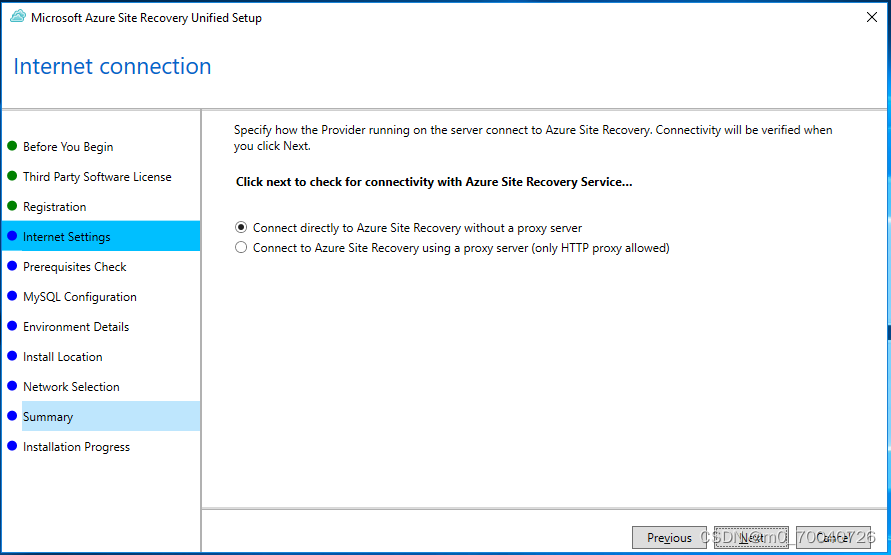Click Next to check connectivity
The height and width of the screenshot is (555, 891).
(751, 537)
